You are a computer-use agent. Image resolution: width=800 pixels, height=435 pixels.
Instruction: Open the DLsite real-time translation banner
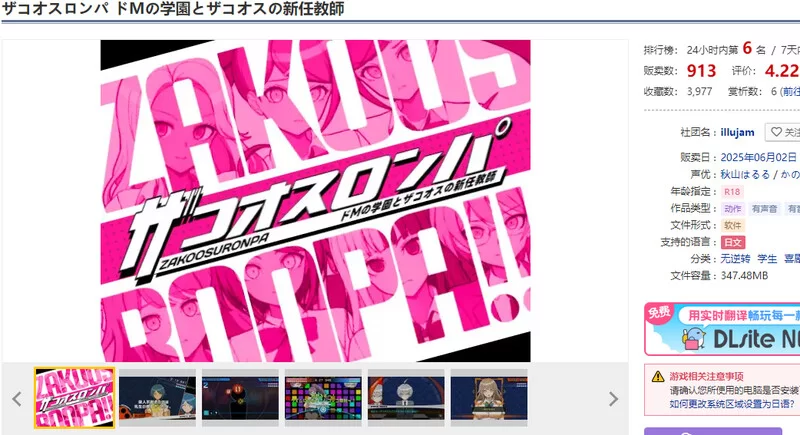click(722, 329)
